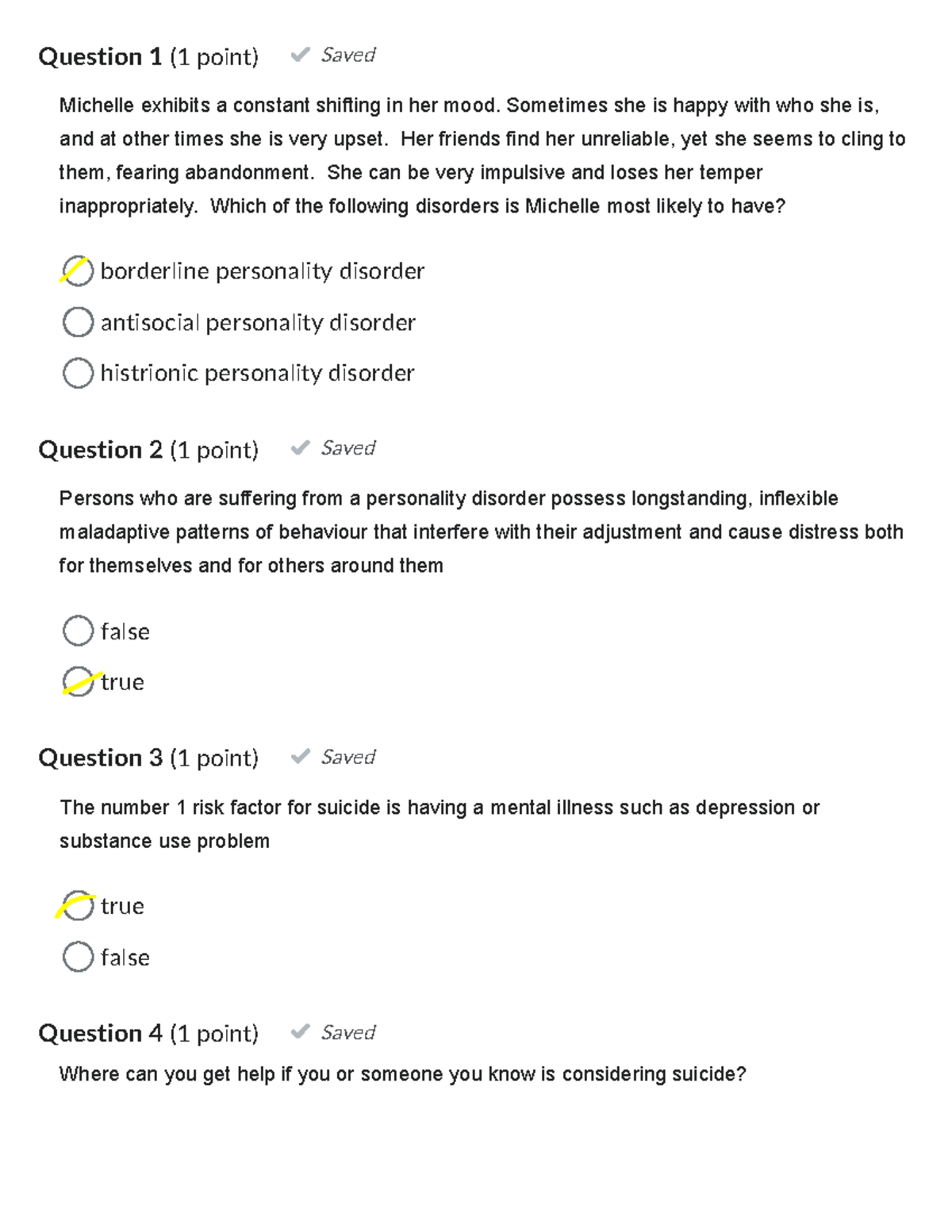Click the gray checkmark beside Question 1's Saved label

click(x=300, y=54)
